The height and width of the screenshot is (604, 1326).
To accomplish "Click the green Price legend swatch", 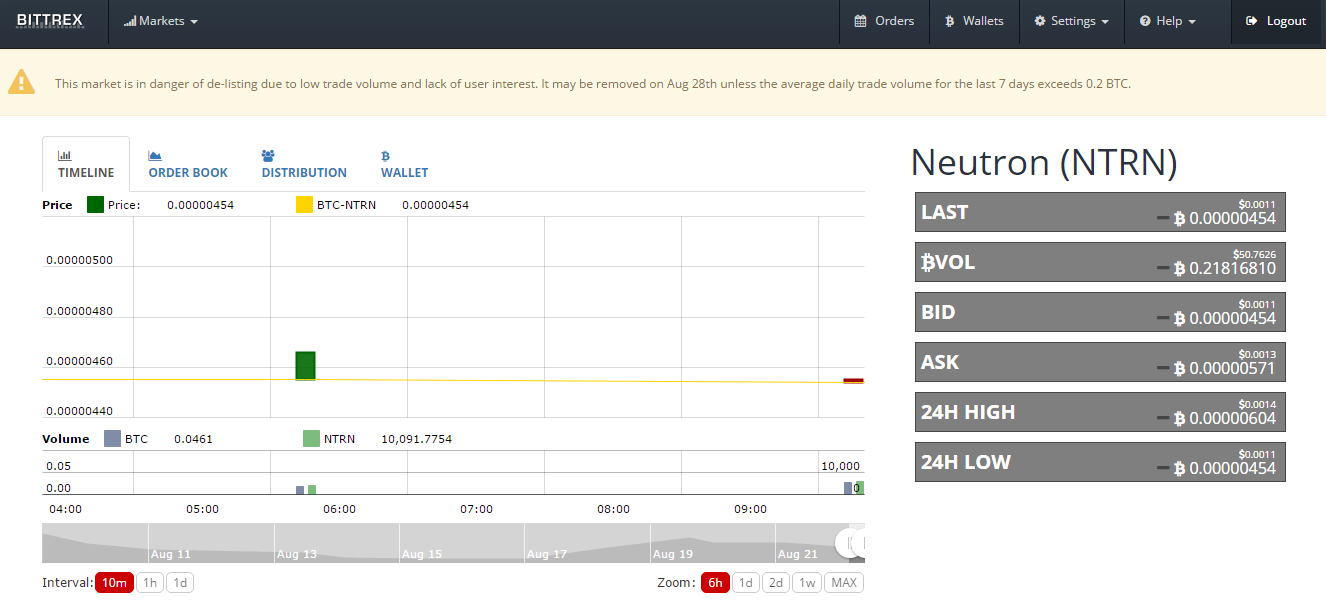I will (x=95, y=205).
